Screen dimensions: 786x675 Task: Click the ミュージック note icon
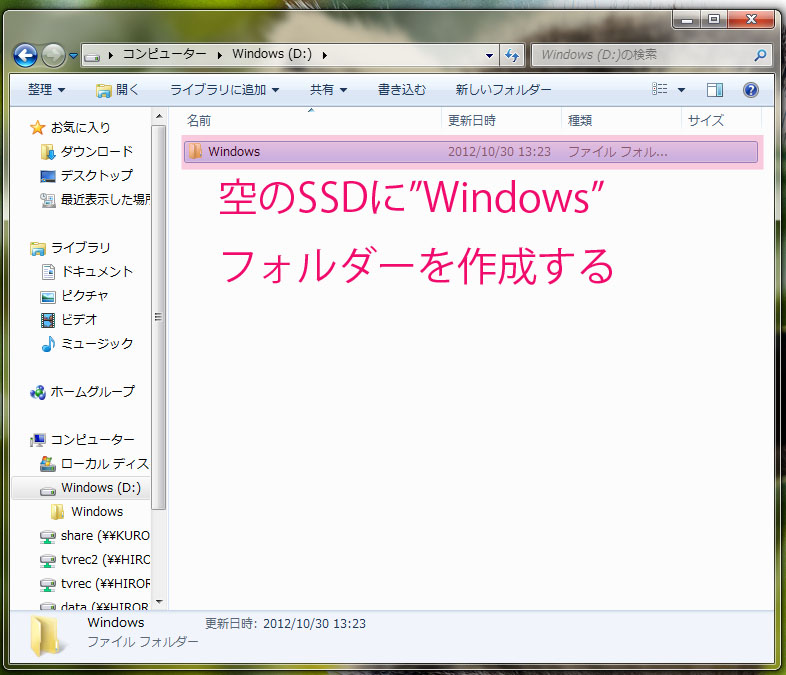tap(48, 344)
